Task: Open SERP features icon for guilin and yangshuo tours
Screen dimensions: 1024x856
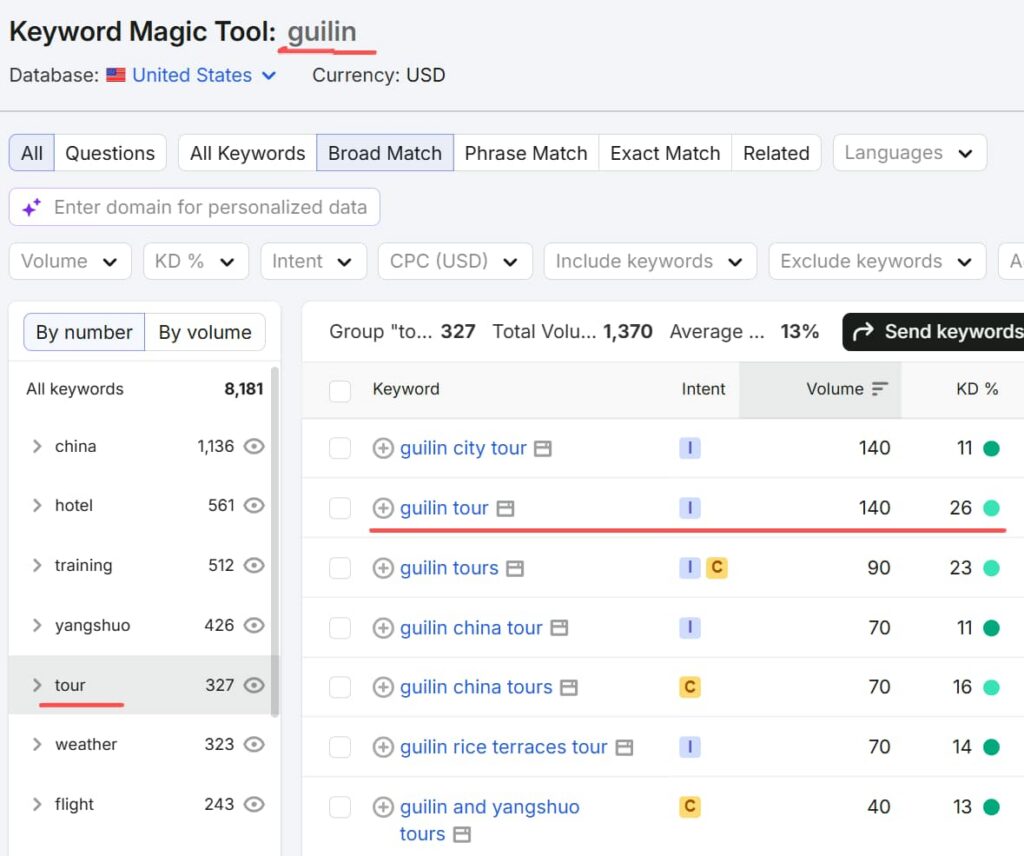Action: (x=462, y=834)
